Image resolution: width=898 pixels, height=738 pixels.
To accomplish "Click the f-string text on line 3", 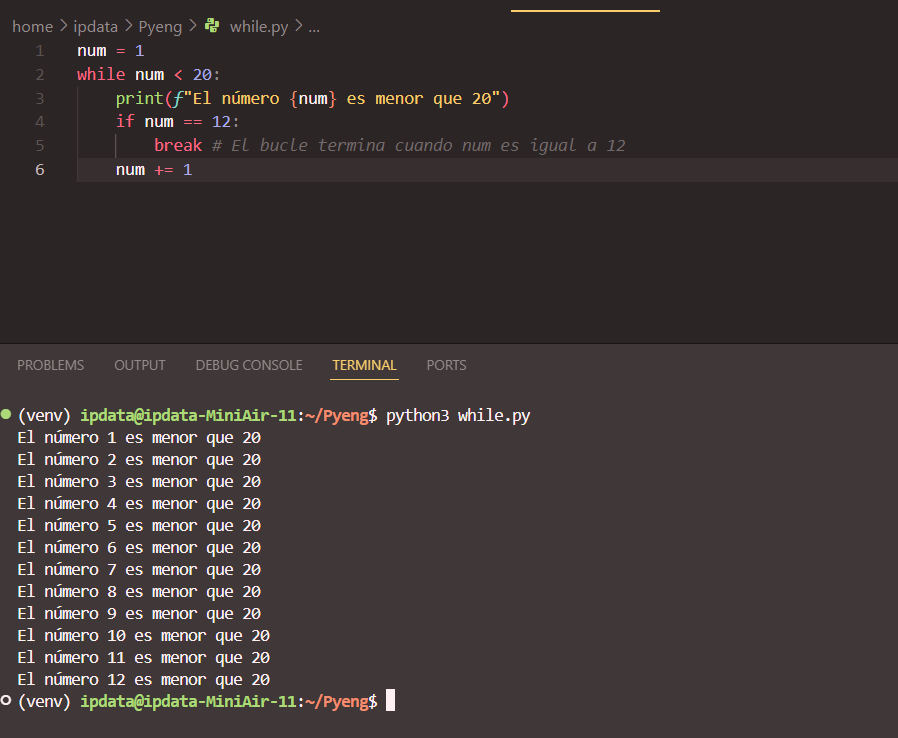I will click(x=337, y=98).
